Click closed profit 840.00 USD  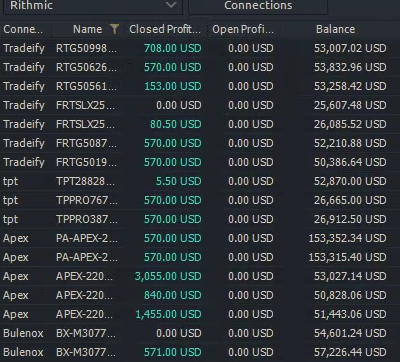pyautogui.click(x=172, y=295)
